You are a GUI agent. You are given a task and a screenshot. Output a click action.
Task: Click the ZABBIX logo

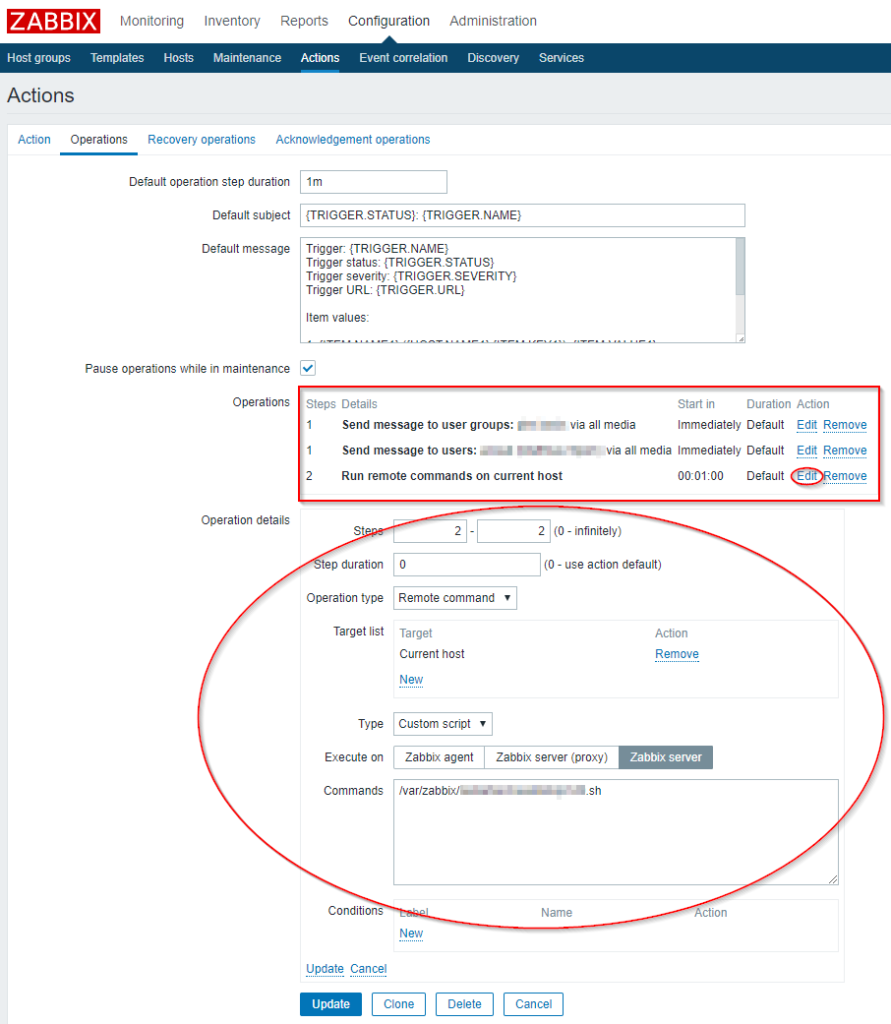click(x=53, y=21)
